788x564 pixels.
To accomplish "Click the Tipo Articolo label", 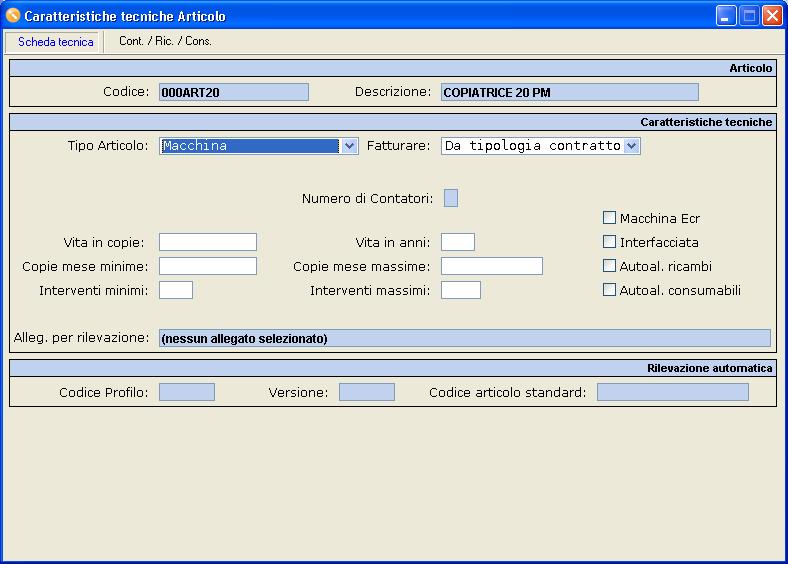I will [x=108, y=146].
